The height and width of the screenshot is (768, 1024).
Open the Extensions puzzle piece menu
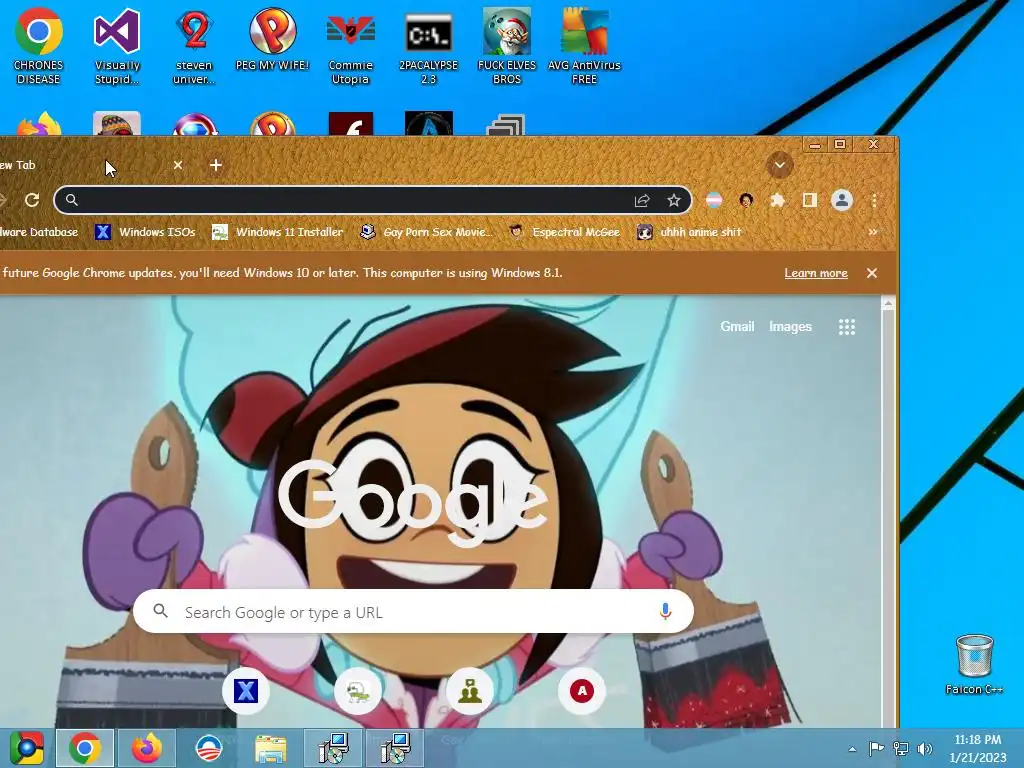(777, 200)
